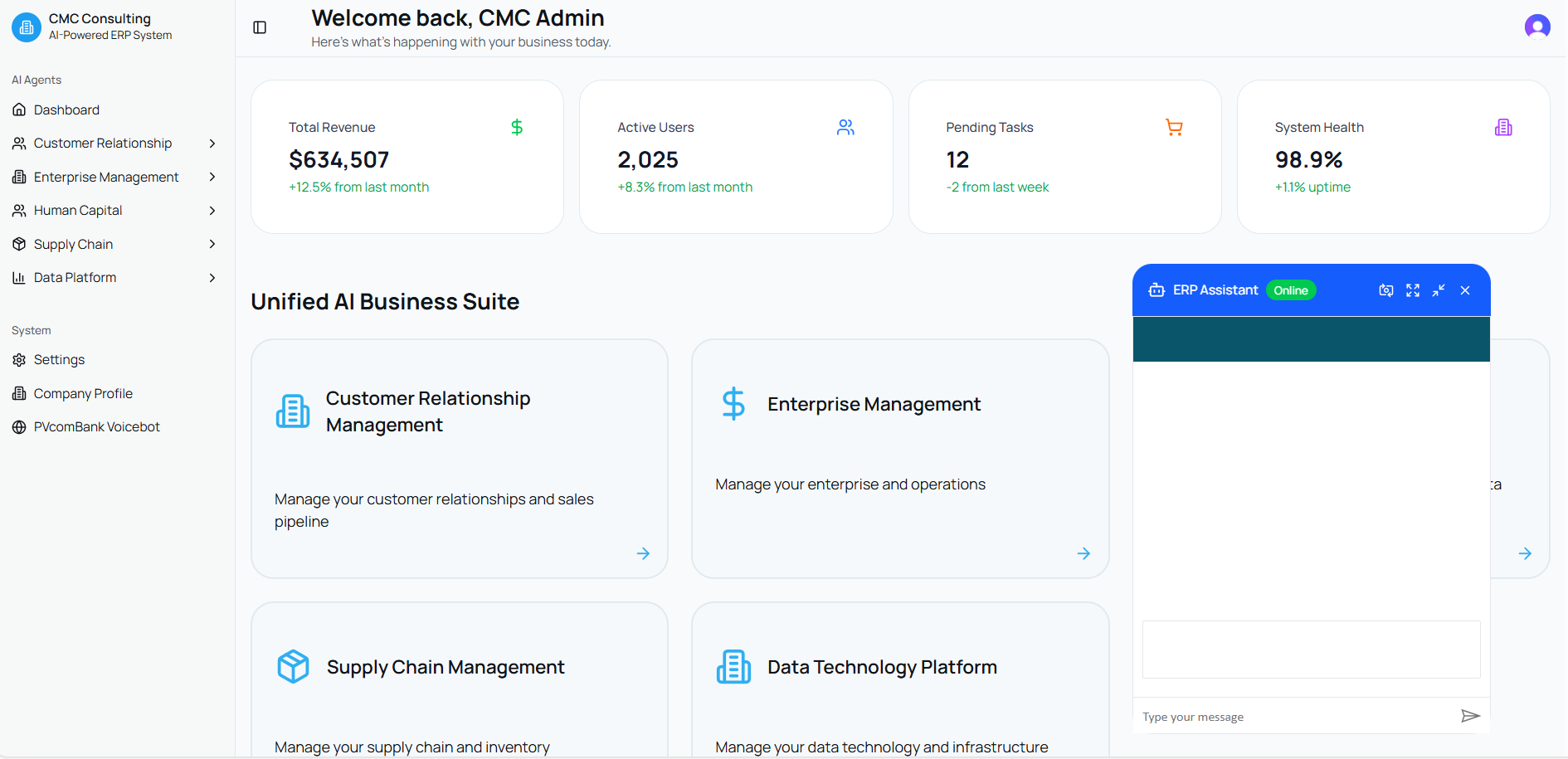
Task: Send the chat message using the arrow icon
Action: coord(1469,716)
